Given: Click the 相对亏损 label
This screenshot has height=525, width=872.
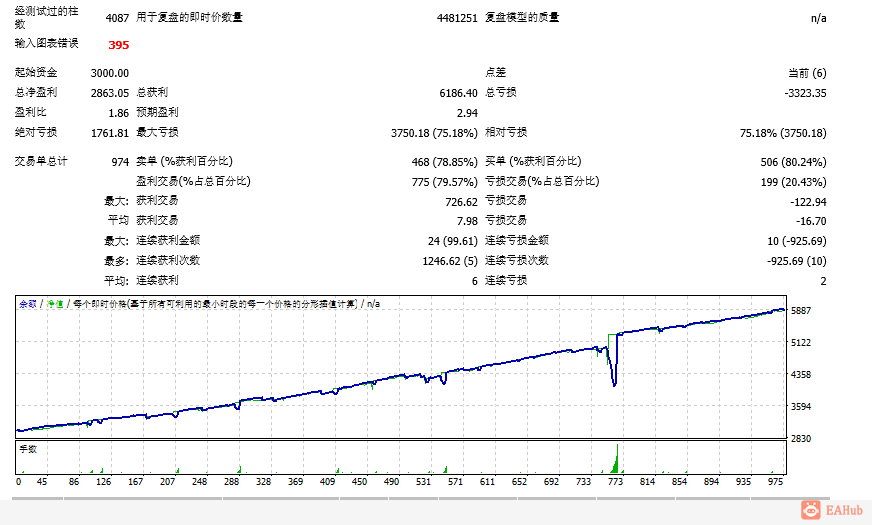Looking at the screenshot, I should pyautogui.click(x=506, y=132).
